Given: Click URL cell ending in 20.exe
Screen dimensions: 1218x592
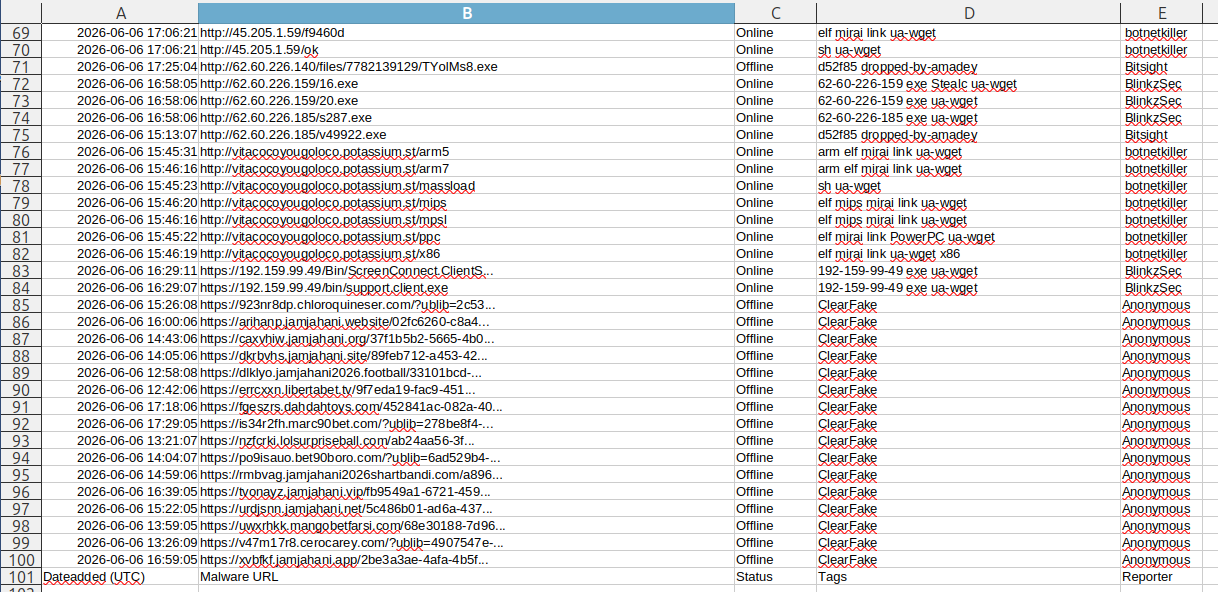Looking at the screenshot, I should (x=466, y=101).
